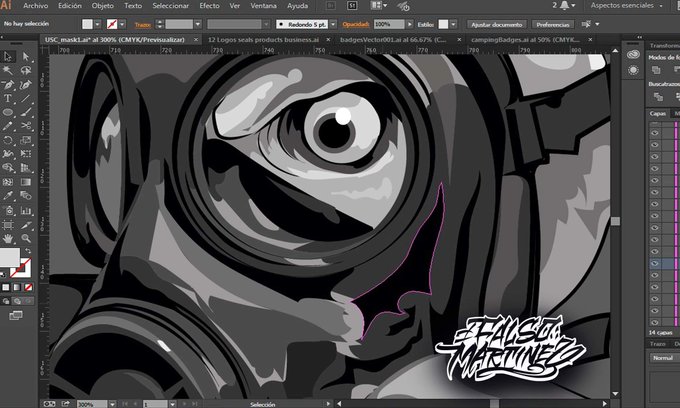Open the Trazo stroke panel link
The width and height of the screenshot is (680, 408).
[143, 25]
